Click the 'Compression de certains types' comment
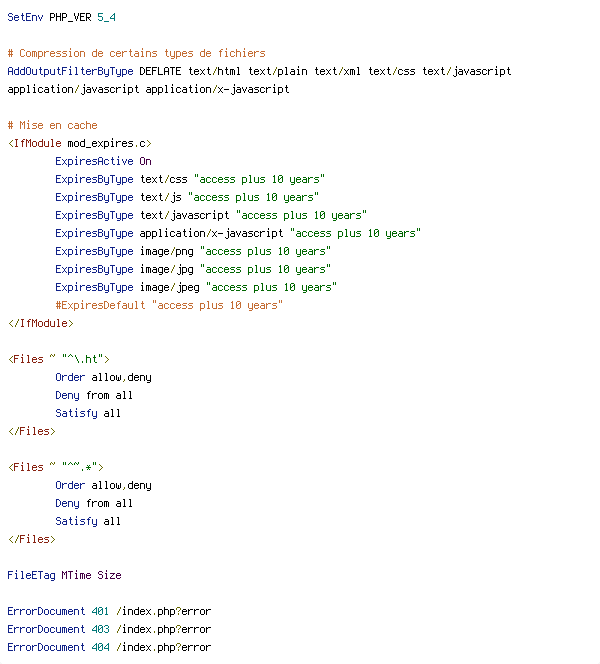Screen dimensions: 600x664 136,53
